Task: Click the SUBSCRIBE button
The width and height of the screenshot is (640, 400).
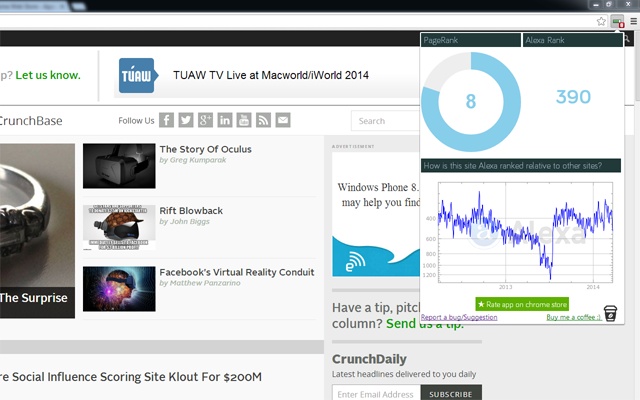Action: pyautogui.click(x=451, y=394)
